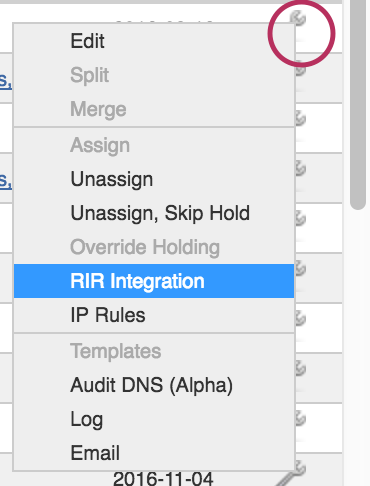Image resolution: width=370 pixels, height=486 pixels.
Task: Click the wrench icon beside Log
Action: click(x=300, y=419)
